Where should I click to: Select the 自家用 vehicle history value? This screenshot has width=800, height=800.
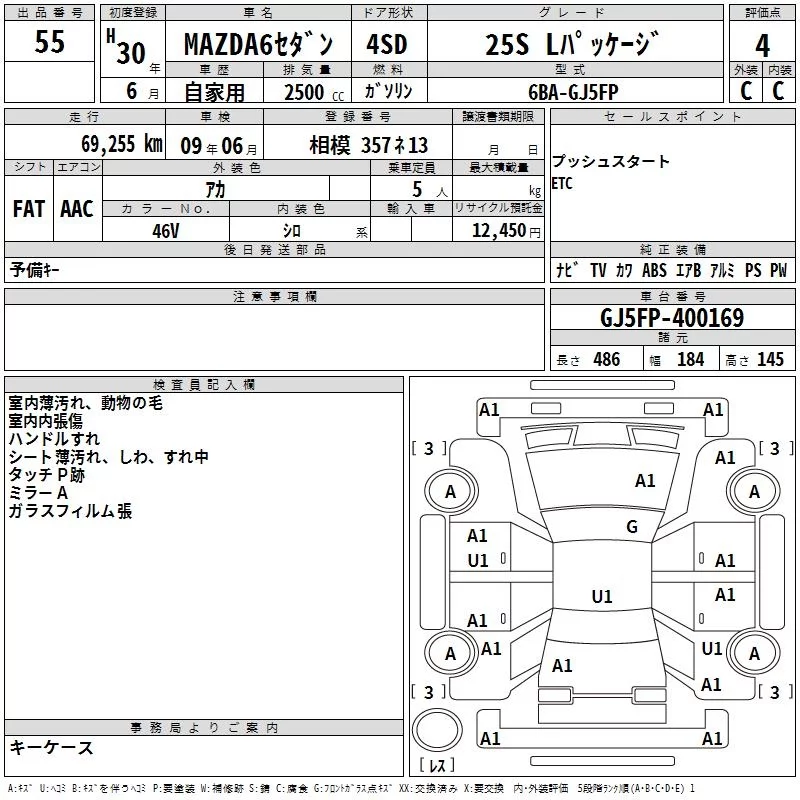click(214, 92)
